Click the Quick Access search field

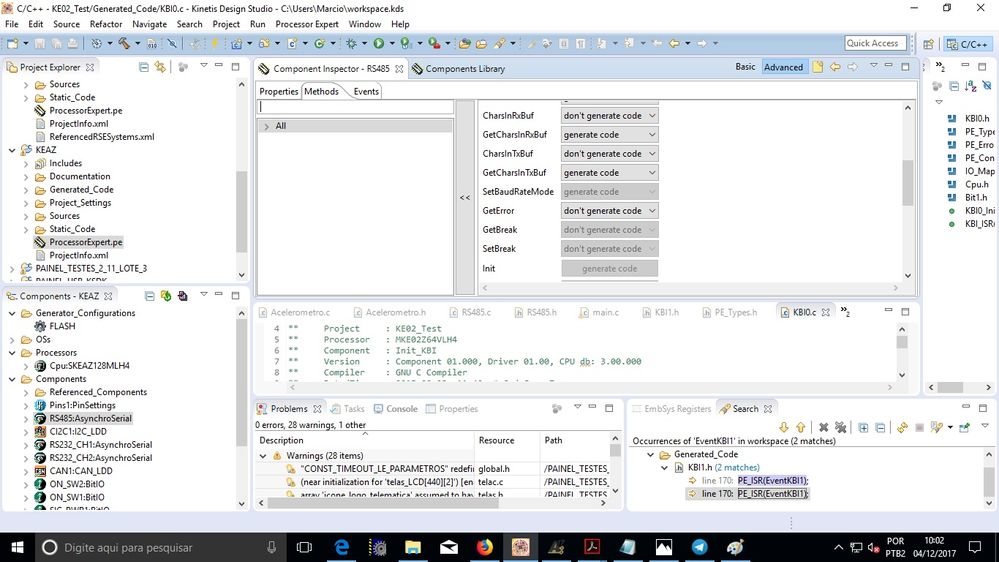point(875,43)
